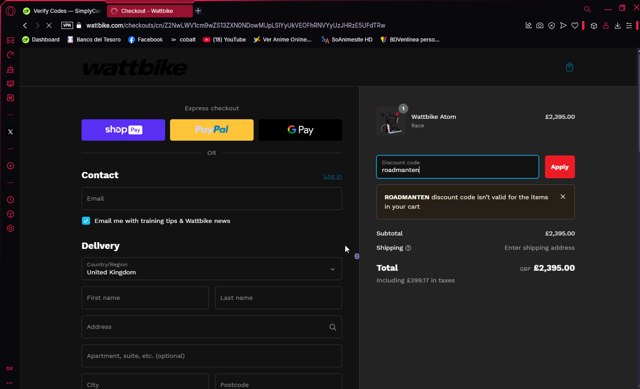Viewport: 640px width, 389px height.
Task: Click the Wattbike Atom product thumbnail
Action: tap(391, 121)
